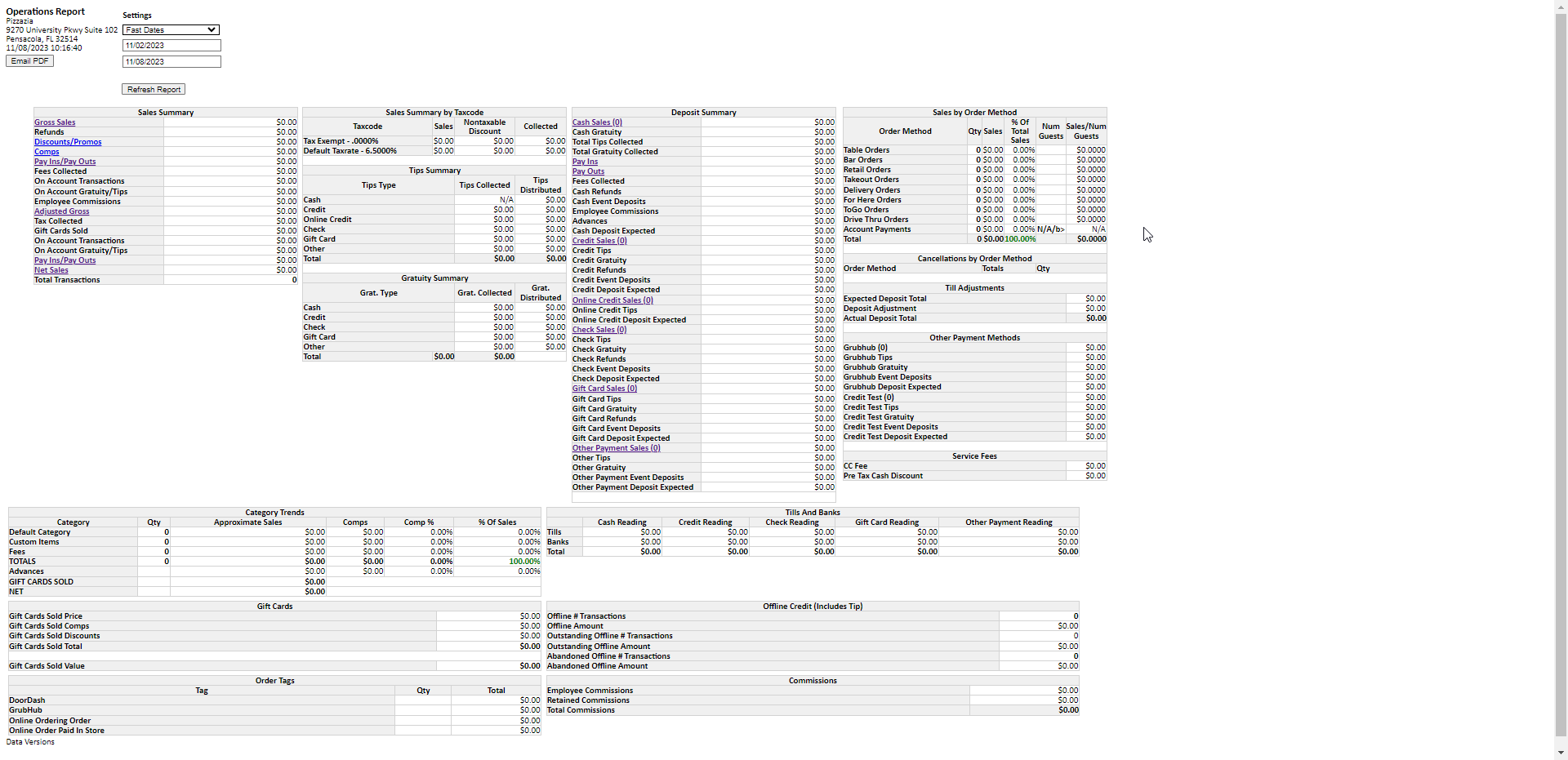The height and width of the screenshot is (760, 1568).
Task: Select the Retained Commissions label
Action: [x=588, y=700]
